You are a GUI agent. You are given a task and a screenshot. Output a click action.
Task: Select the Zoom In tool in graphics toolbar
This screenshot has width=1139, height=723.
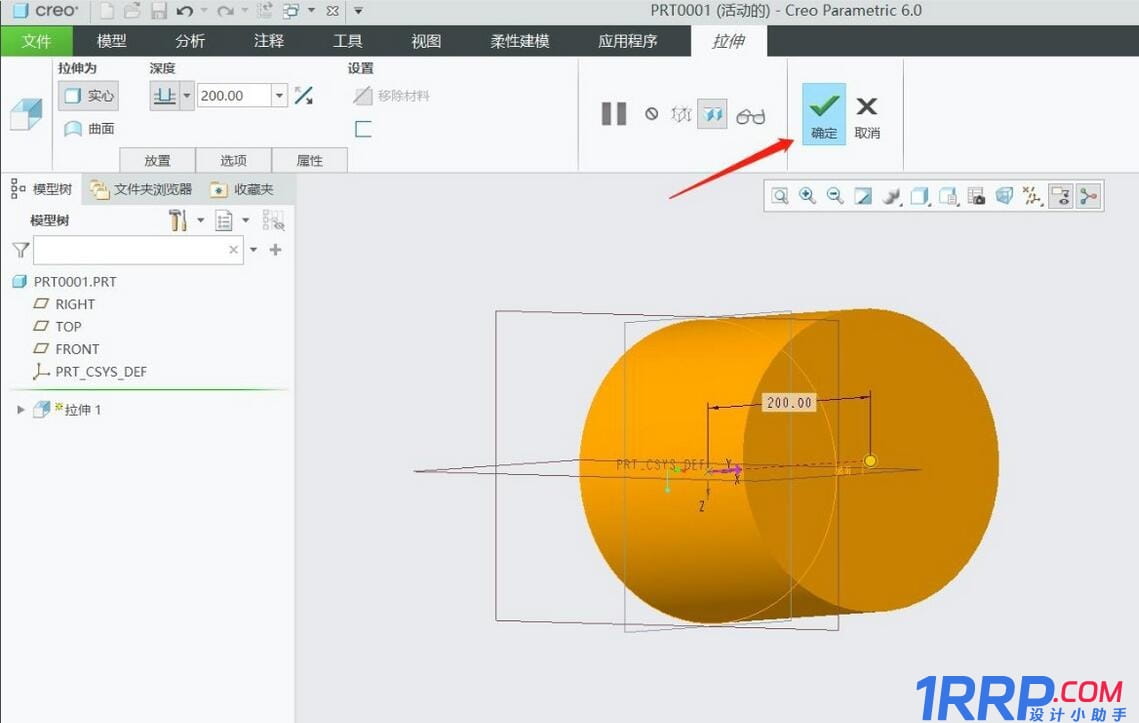[808, 195]
